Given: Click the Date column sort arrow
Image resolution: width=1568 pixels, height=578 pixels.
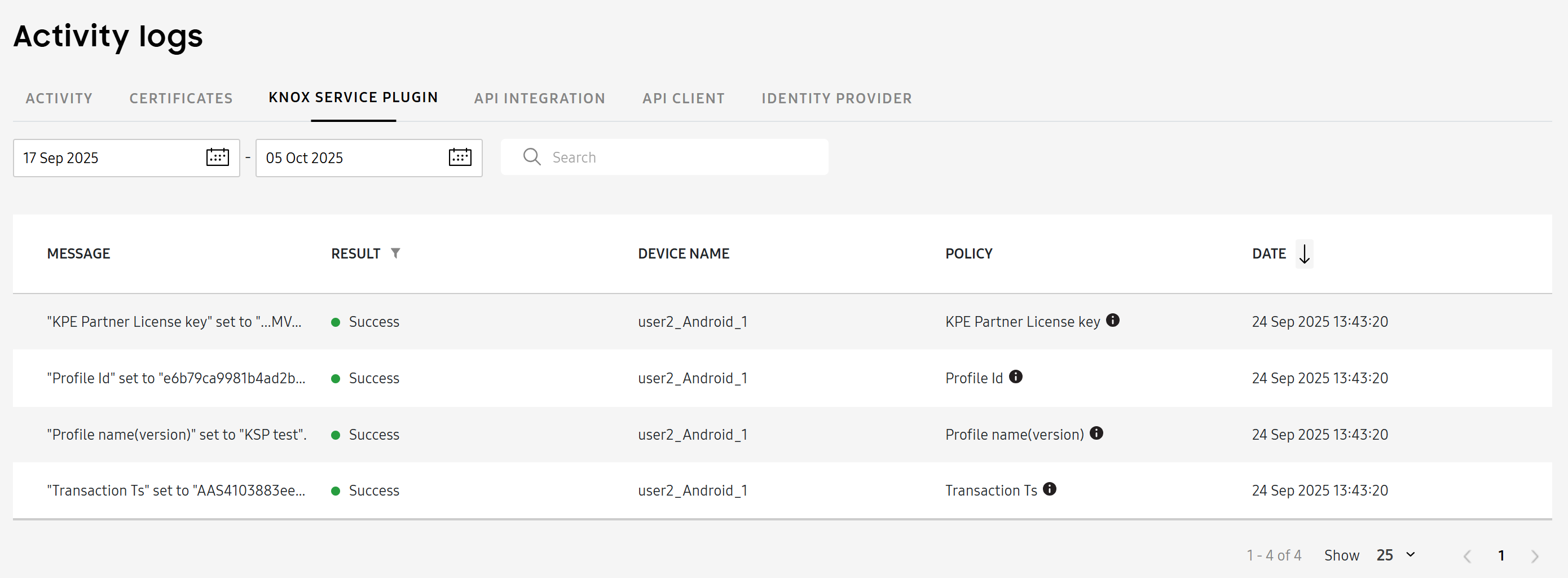Looking at the screenshot, I should coord(1304,253).
